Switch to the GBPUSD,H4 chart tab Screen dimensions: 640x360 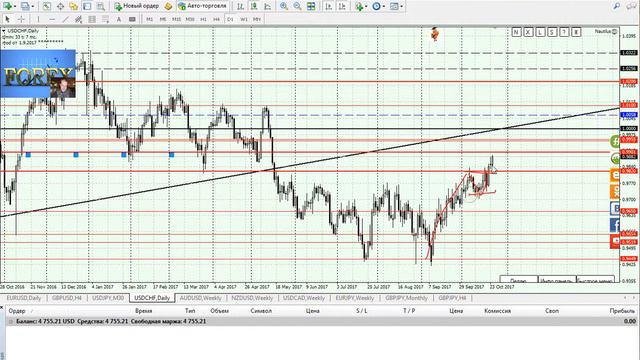[67, 298]
